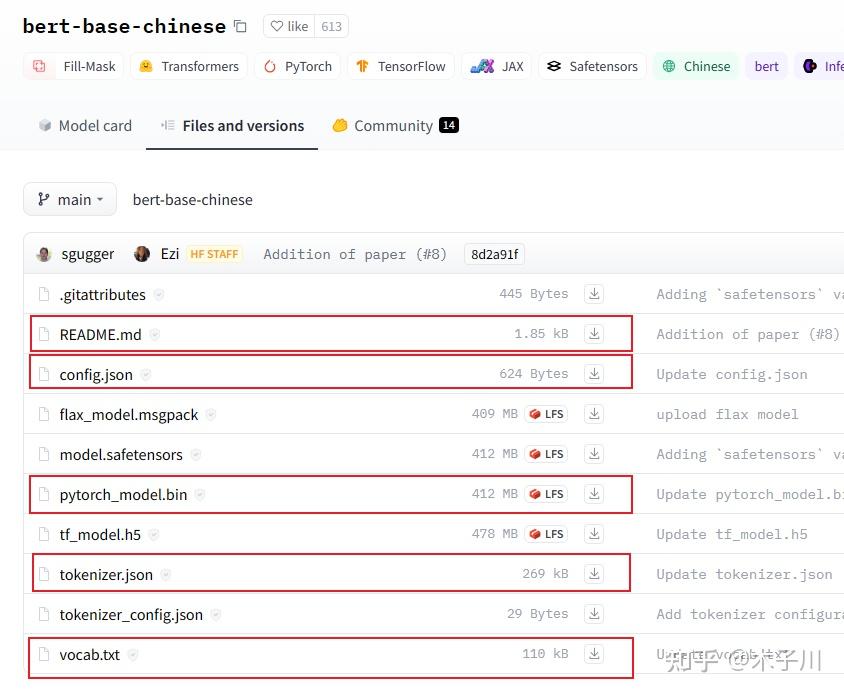Like the bert-base-chinese model

point(289,26)
